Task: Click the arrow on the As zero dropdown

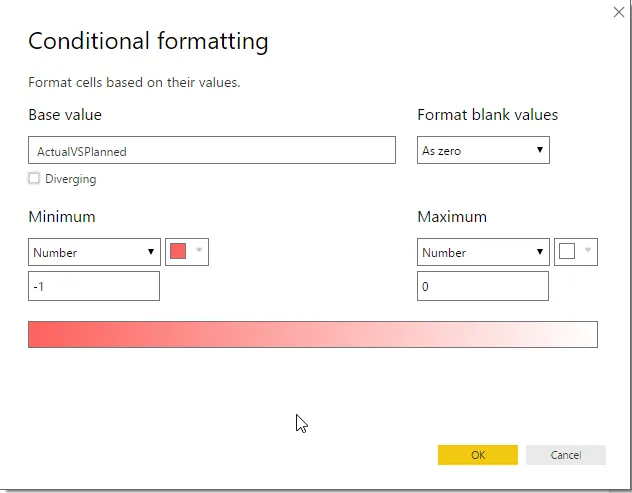Action: click(540, 151)
